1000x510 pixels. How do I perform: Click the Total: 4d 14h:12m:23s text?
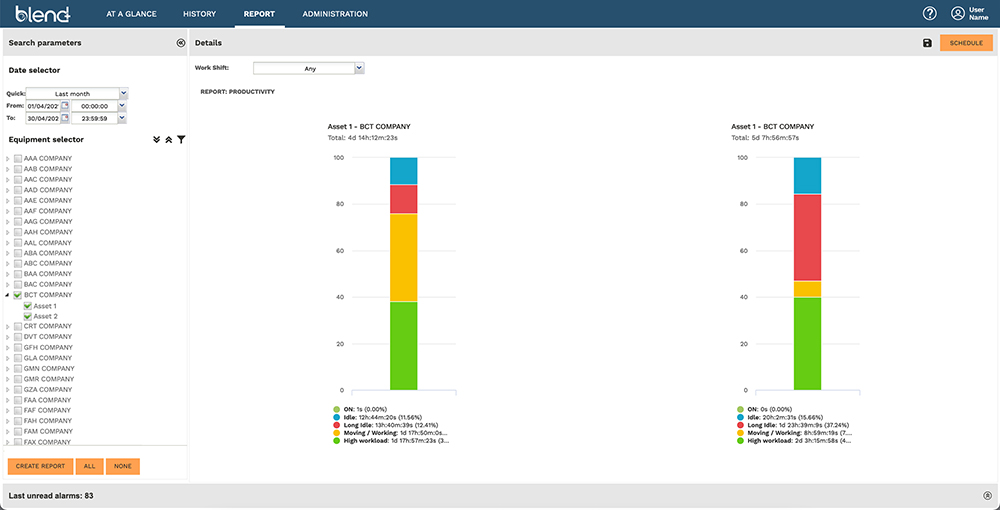(360, 138)
